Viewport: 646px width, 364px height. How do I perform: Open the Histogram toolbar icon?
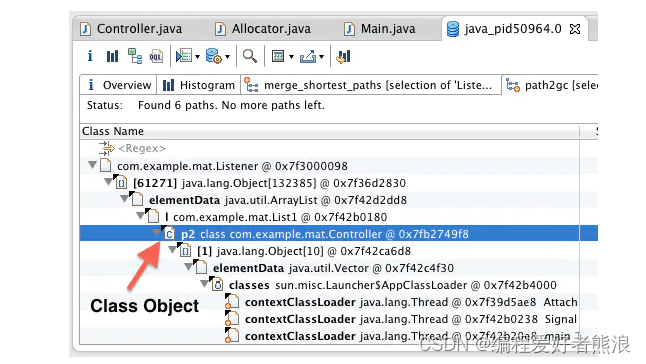coord(112,56)
